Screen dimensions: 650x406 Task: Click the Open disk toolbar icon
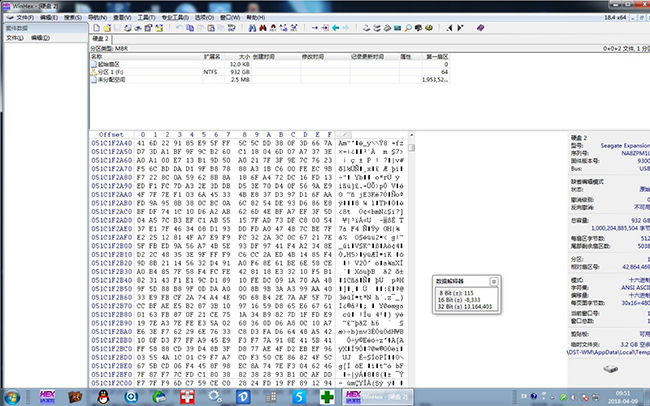366,28
